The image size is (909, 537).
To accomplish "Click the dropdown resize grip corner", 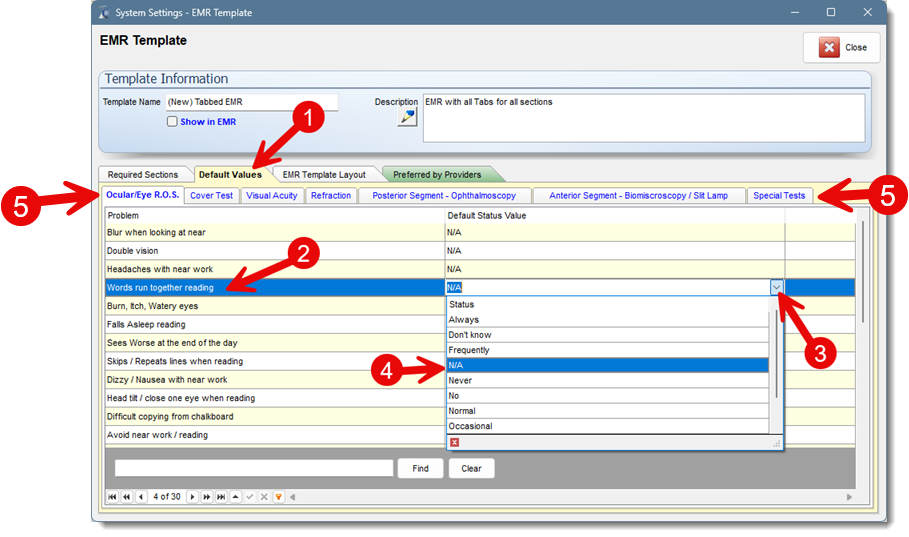I will [x=776, y=444].
